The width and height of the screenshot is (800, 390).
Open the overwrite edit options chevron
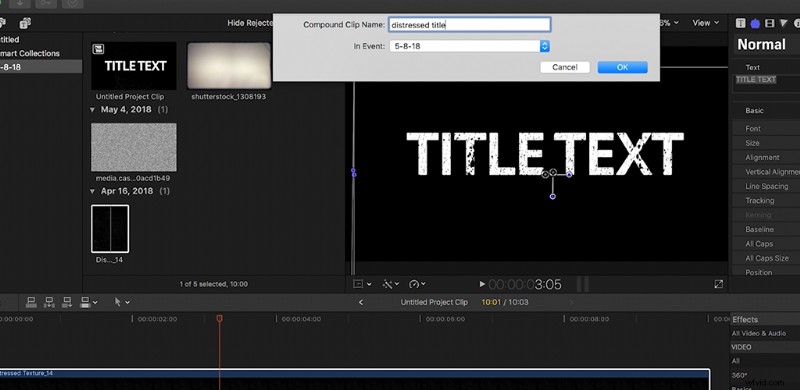(95, 303)
